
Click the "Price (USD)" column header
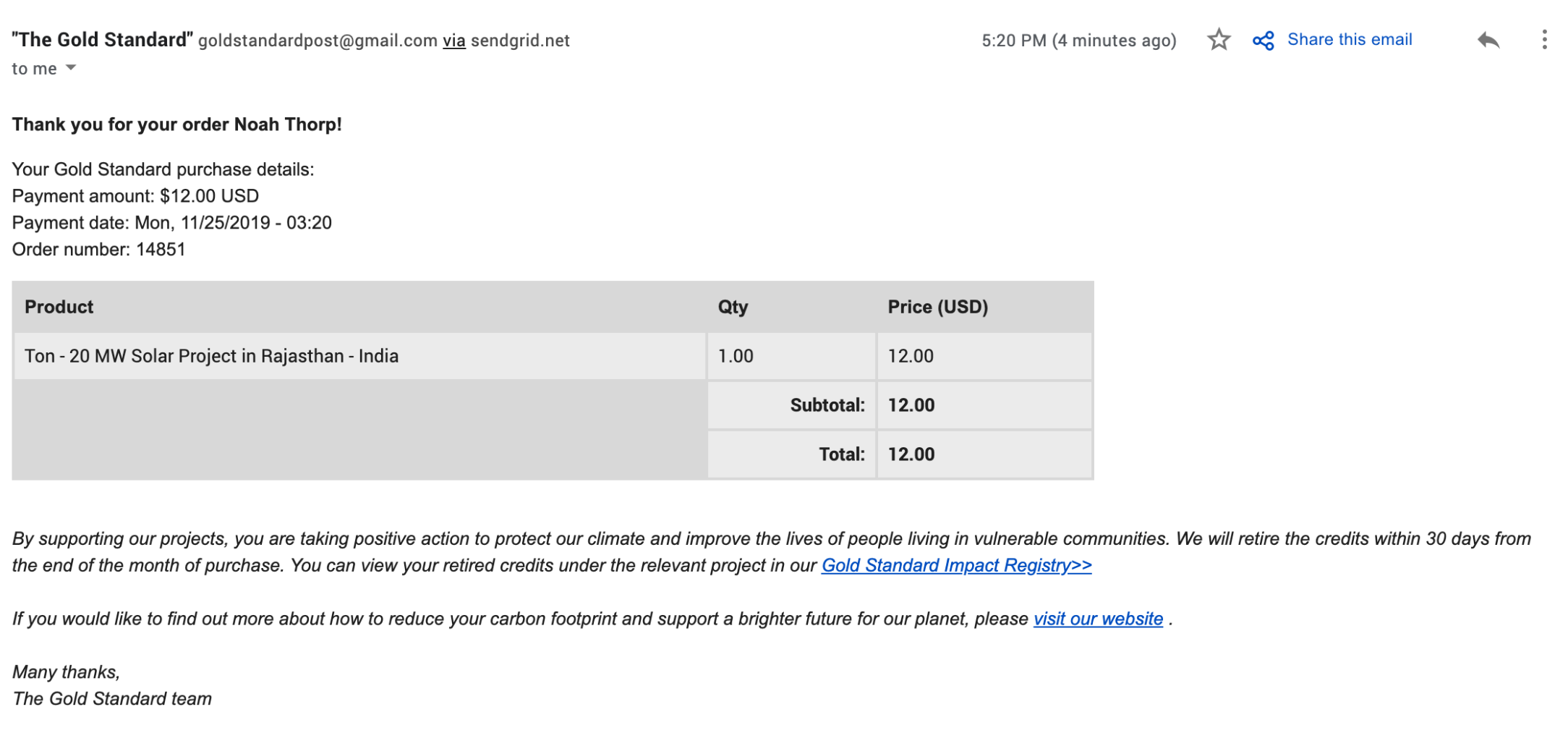coord(937,307)
